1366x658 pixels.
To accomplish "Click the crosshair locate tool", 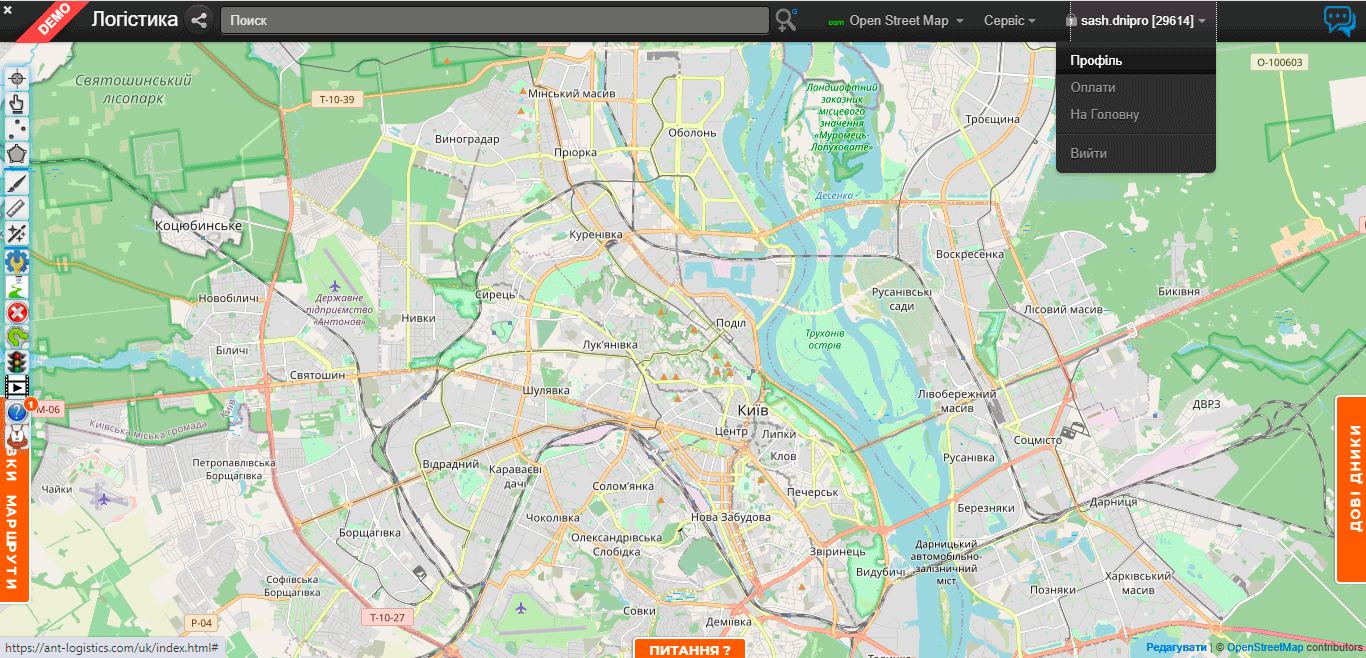I will pyautogui.click(x=17, y=78).
